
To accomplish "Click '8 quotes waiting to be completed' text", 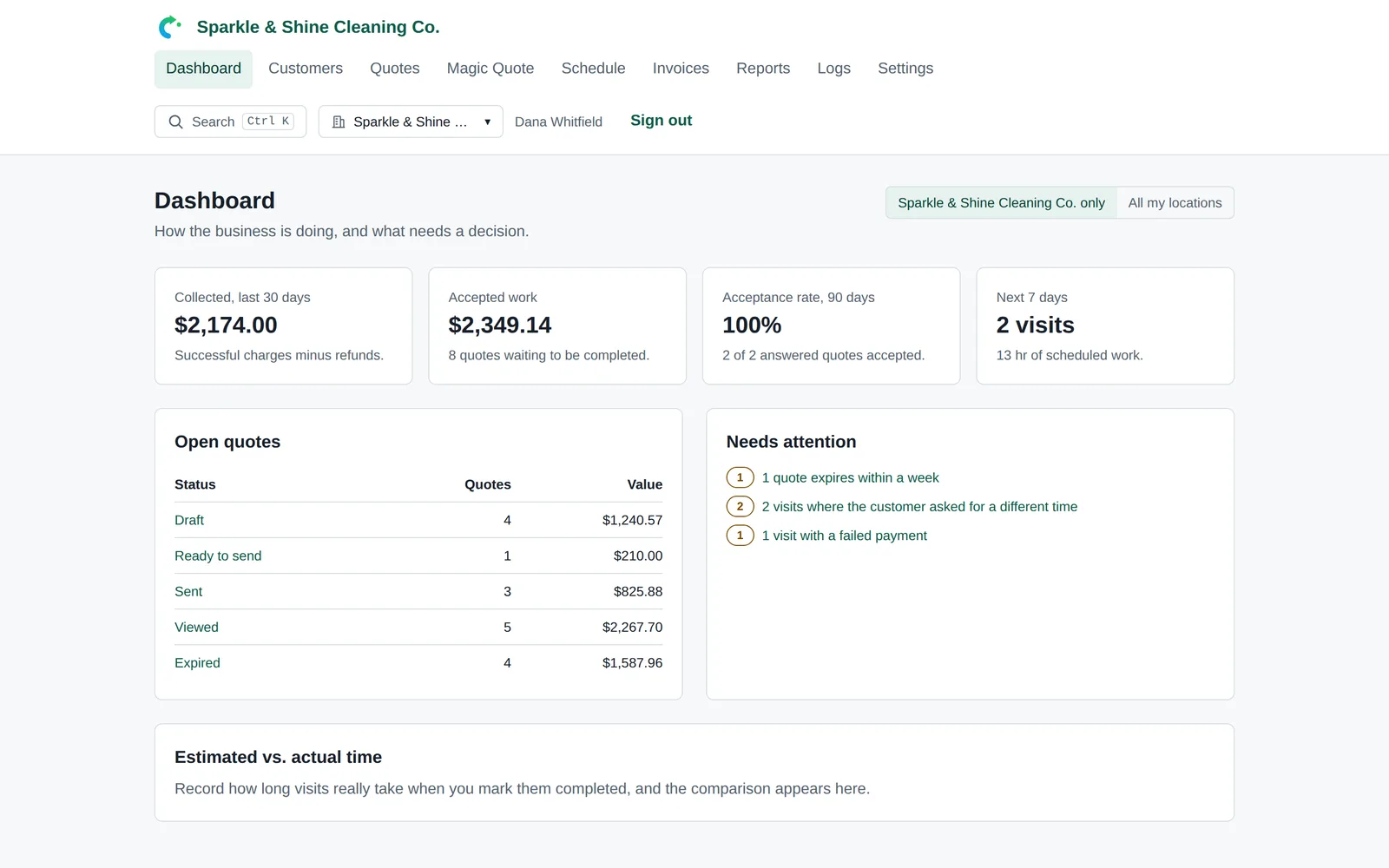I will click(x=549, y=355).
